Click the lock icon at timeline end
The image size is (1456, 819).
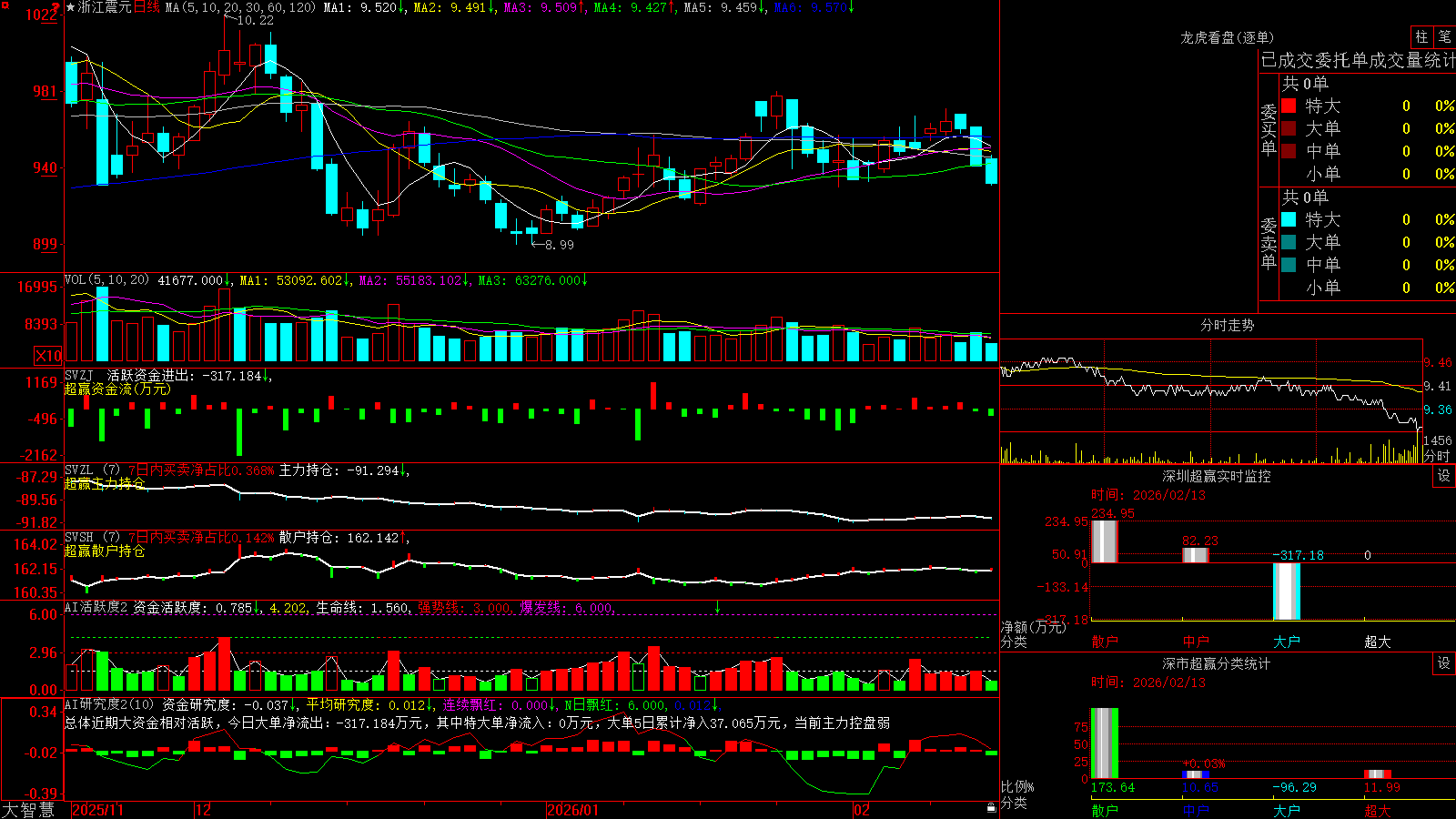(992, 808)
